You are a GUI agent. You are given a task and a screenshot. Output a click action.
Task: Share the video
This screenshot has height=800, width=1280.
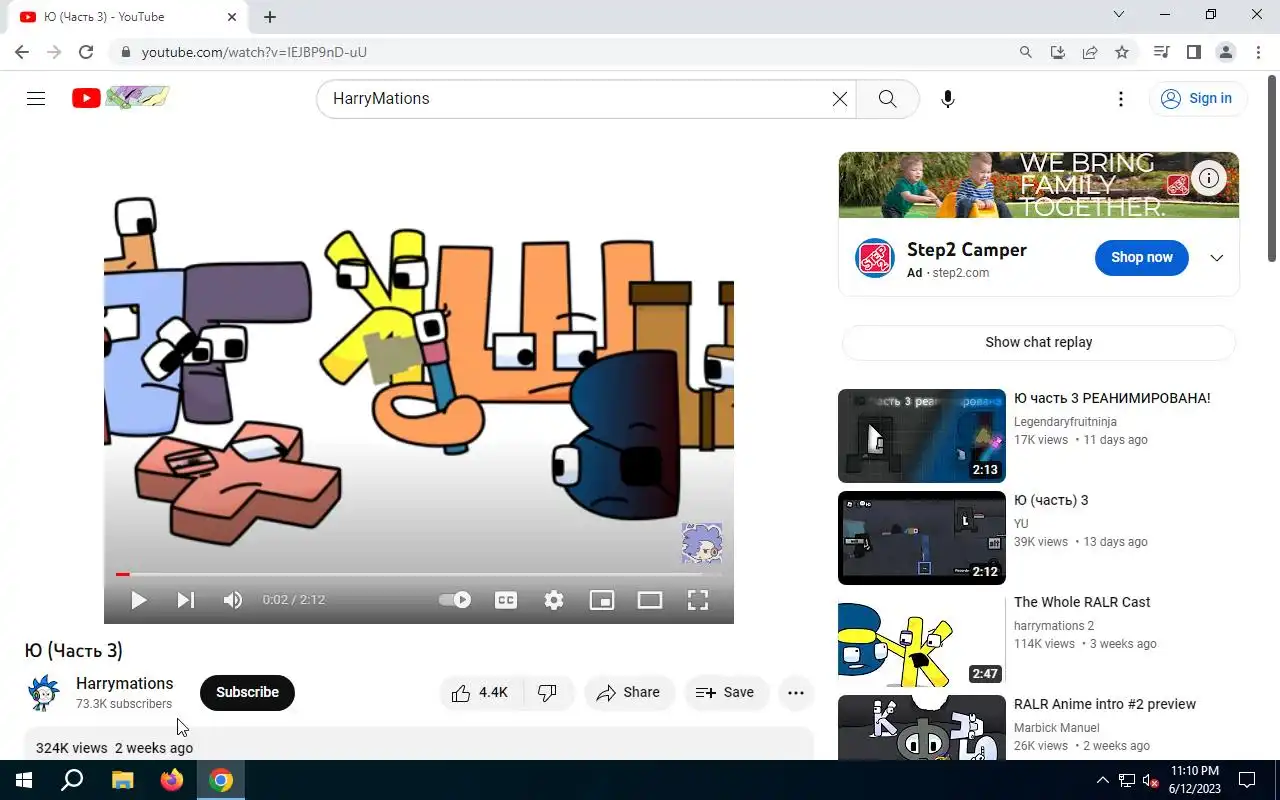629,692
